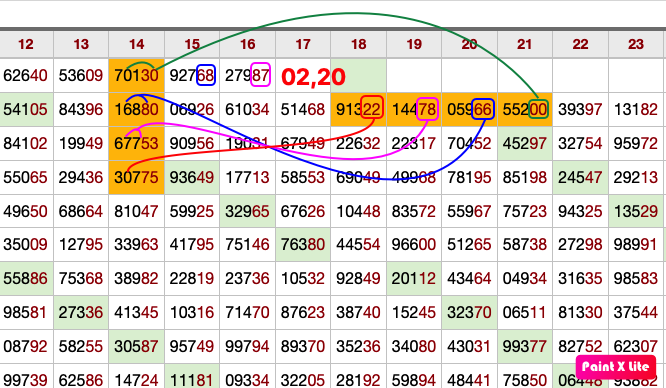Click column header 18
The width and height of the screenshot is (666, 388).
click(x=358, y=44)
